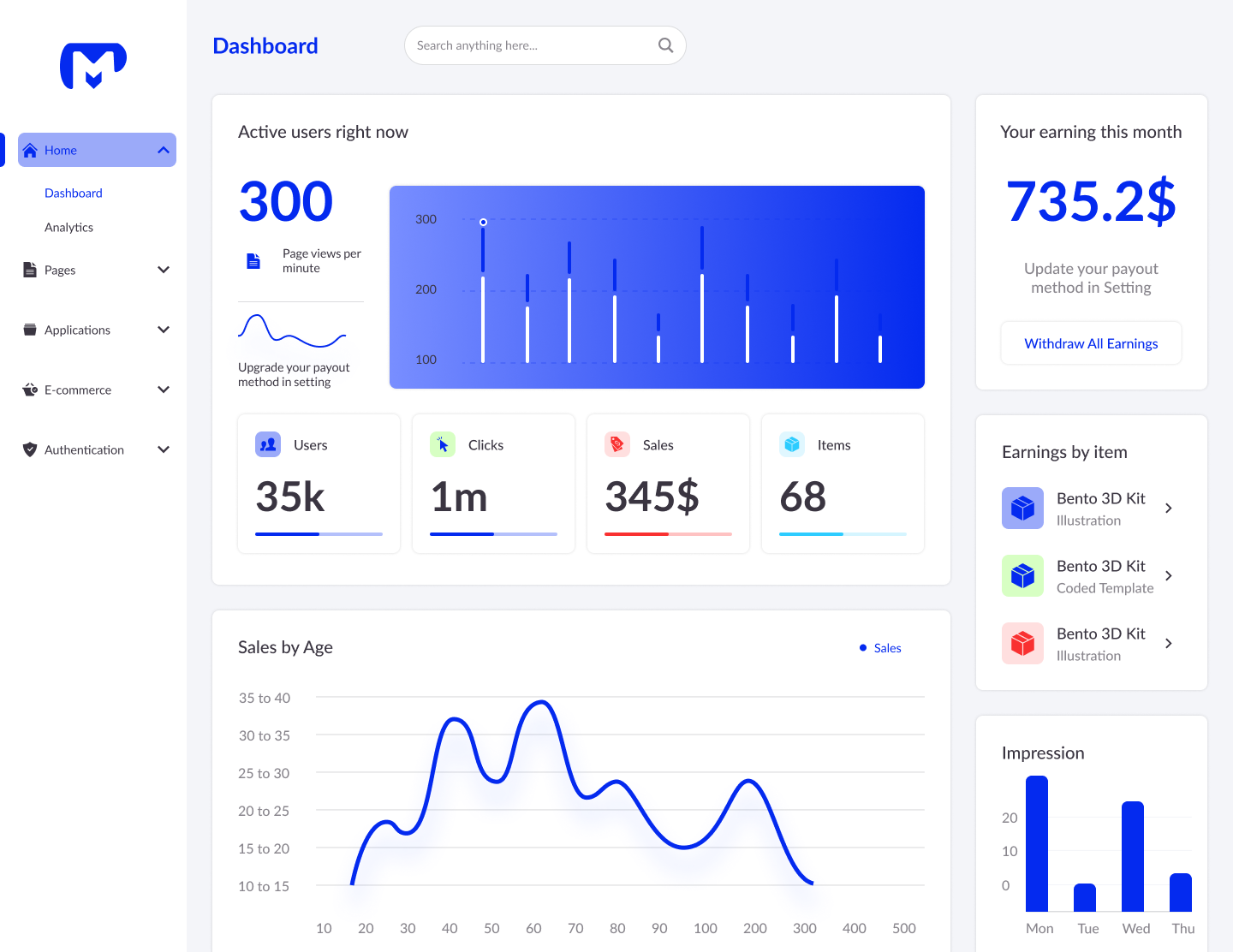Click the red Bento 3D Kit icon
The width and height of the screenshot is (1233, 952).
tap(1022, 644)
